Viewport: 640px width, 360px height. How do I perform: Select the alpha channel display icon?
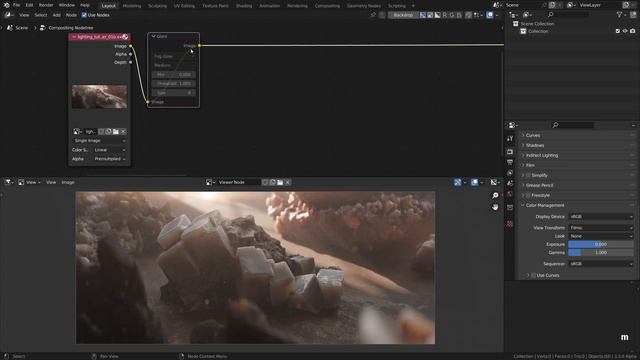[x=438, y=15]
